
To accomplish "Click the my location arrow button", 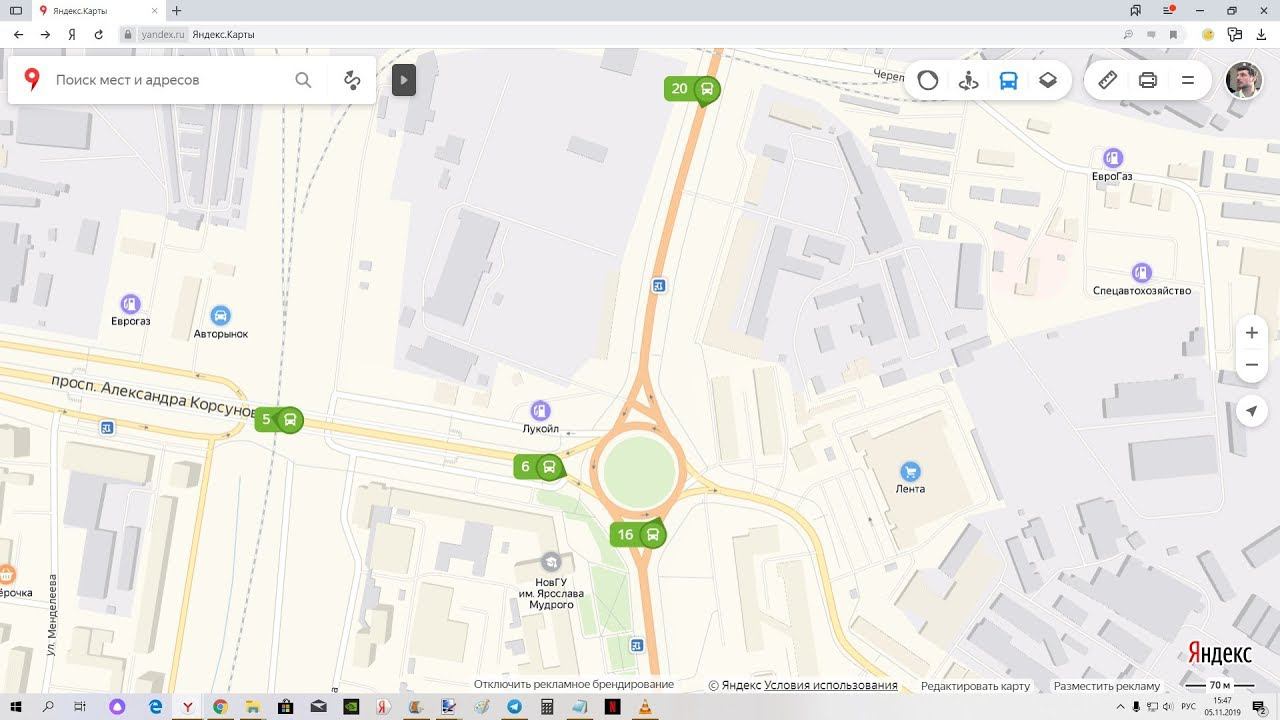I will pos(1252,411).
